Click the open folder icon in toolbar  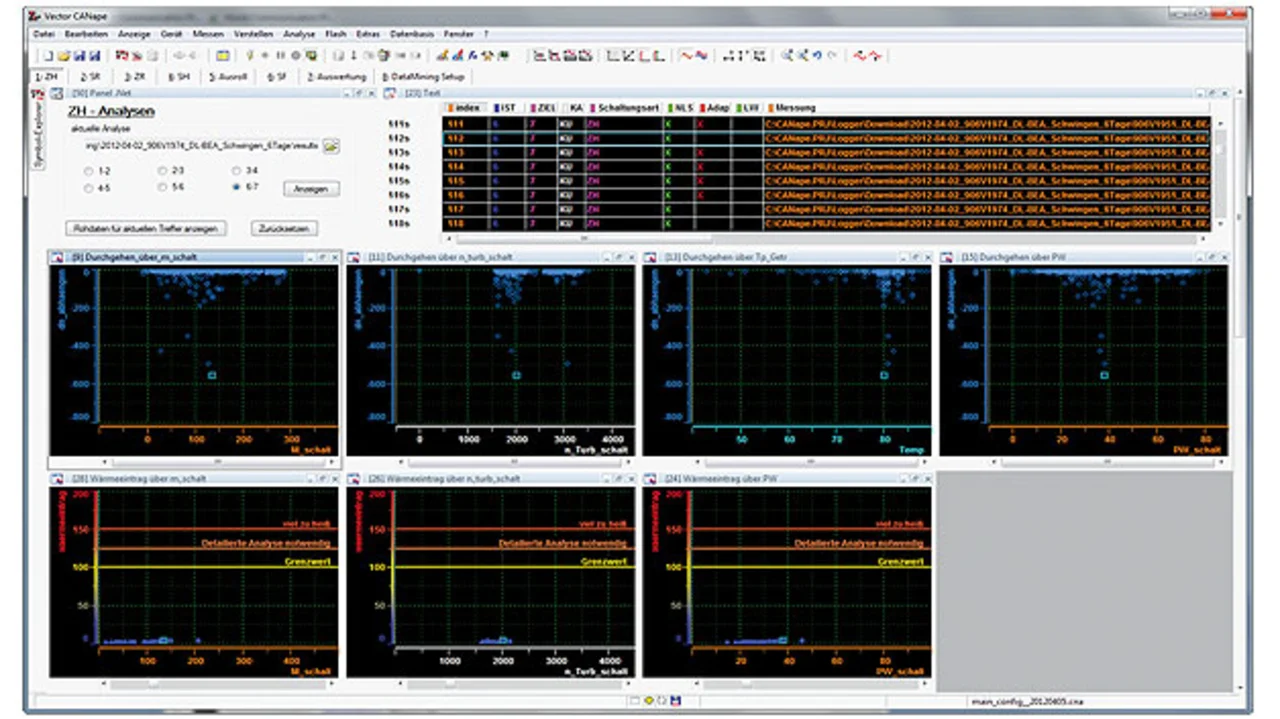[x=62, y=56]
